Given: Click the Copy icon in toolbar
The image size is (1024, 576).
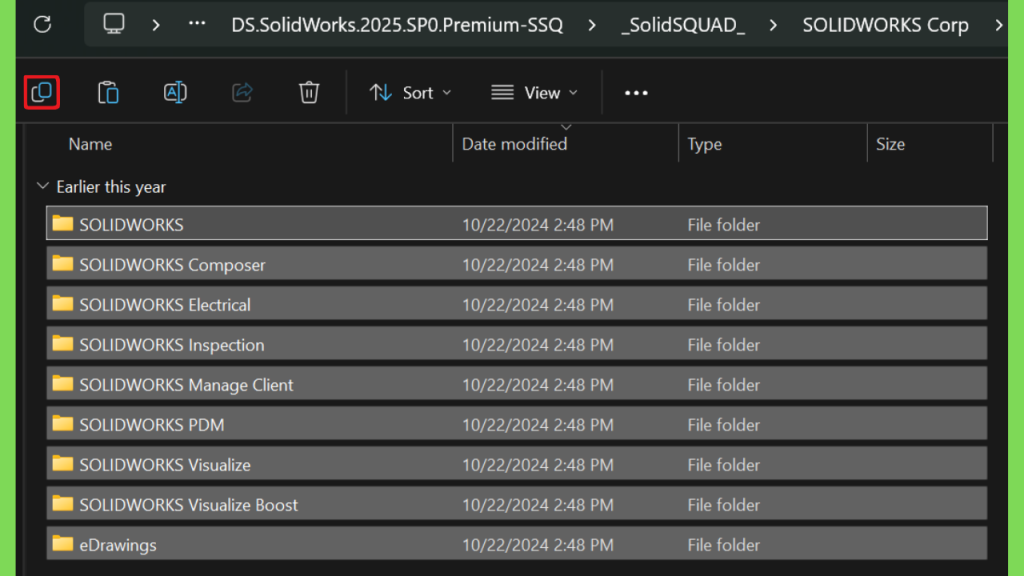Looking at the screenshot, I should pyautogui.click(x=42, y=92).
